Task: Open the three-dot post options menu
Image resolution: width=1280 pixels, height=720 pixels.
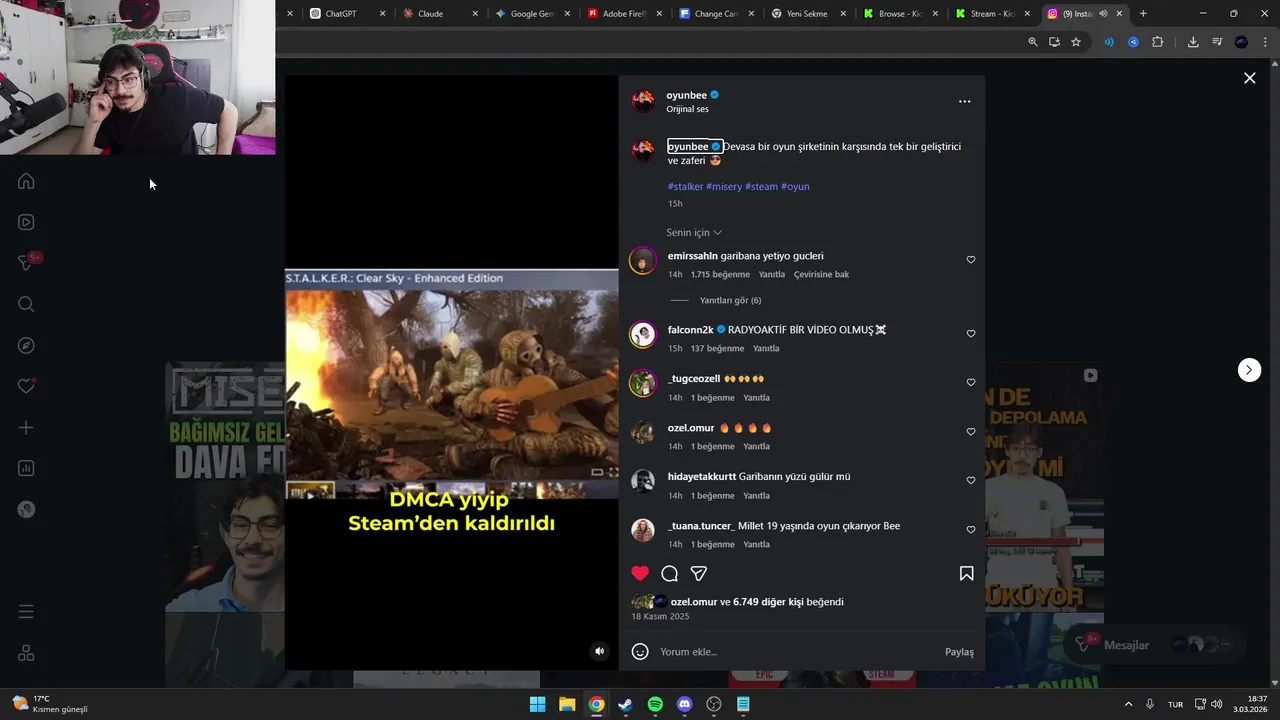Action: click(964, 101)
